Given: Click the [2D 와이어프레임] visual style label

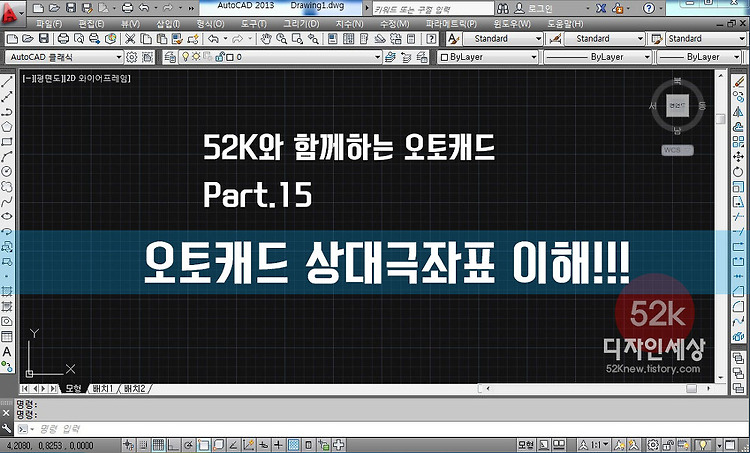Looking at the screenshot, I should 98,78.
